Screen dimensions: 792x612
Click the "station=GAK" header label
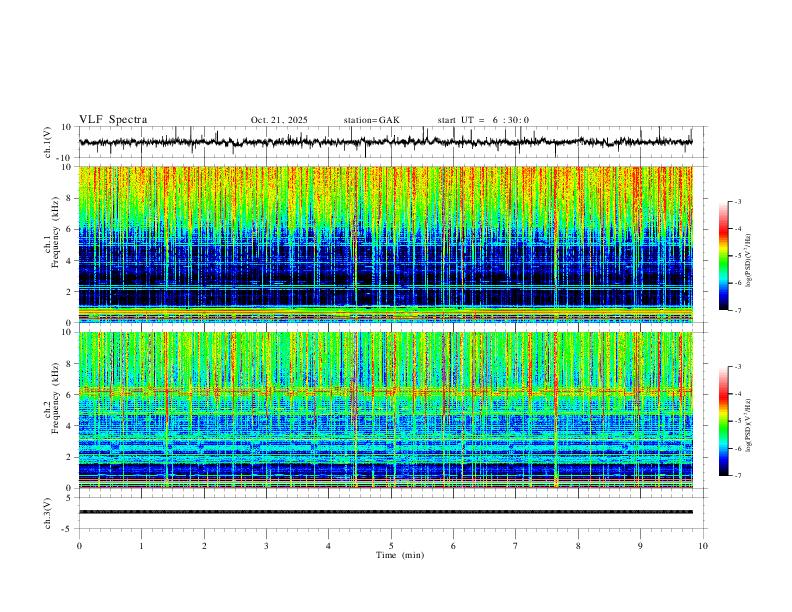click(x=371, y=120)
